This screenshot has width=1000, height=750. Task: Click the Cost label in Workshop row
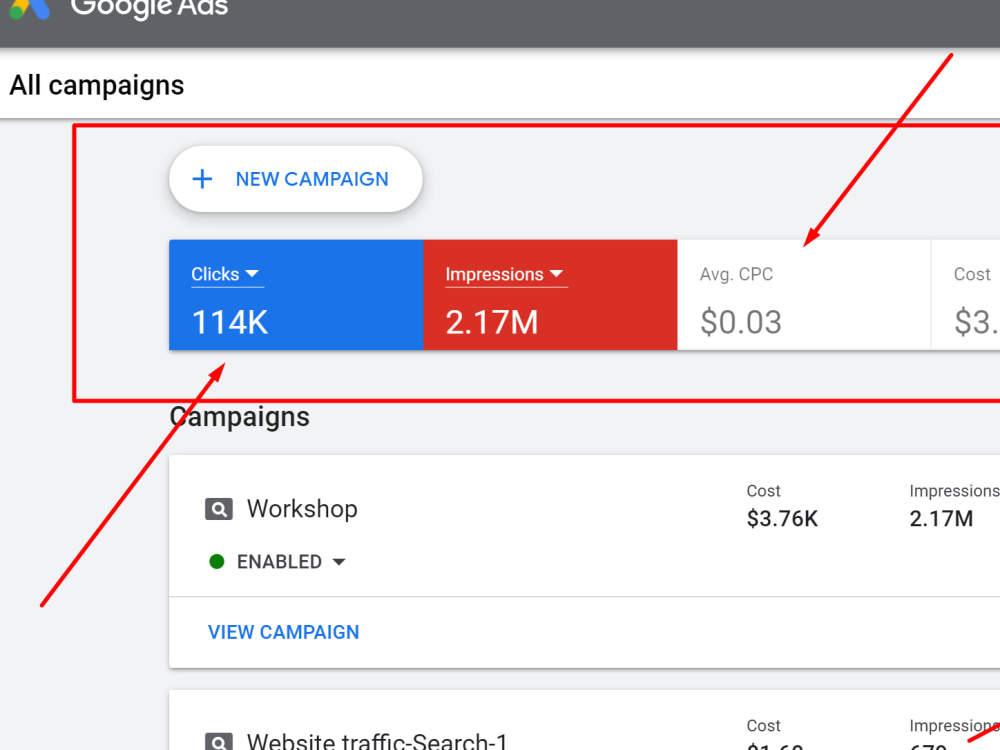pos(763,491)
